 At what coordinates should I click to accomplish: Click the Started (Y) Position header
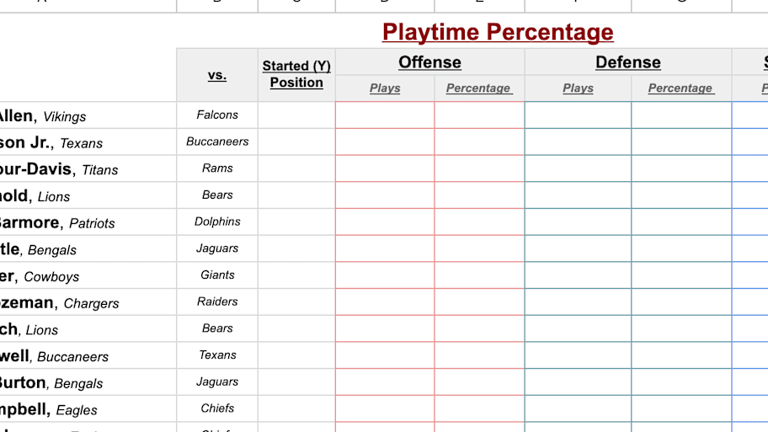click(296, 75)
